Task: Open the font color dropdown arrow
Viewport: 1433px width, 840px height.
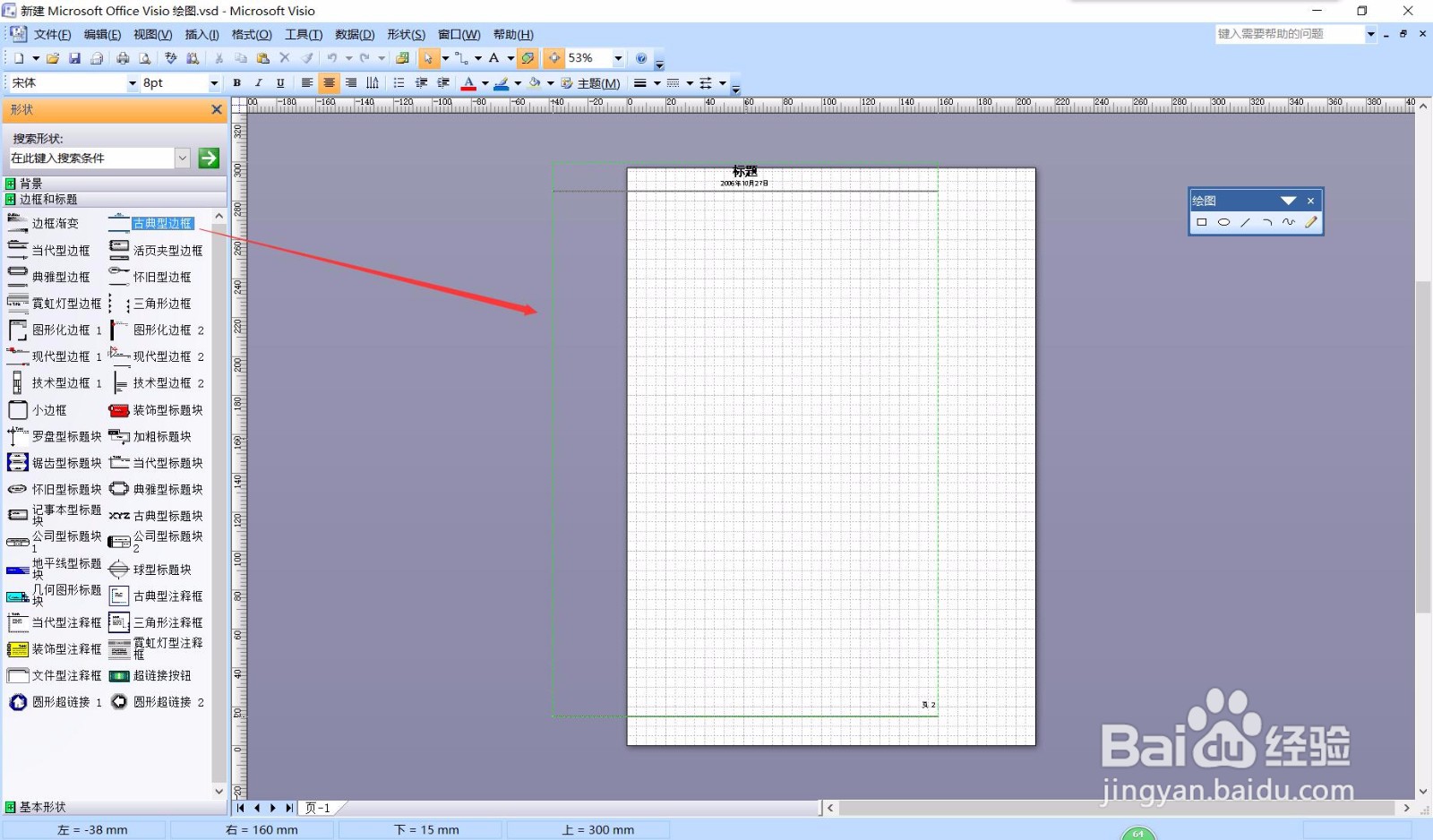Action: click(x=485, y=83)
